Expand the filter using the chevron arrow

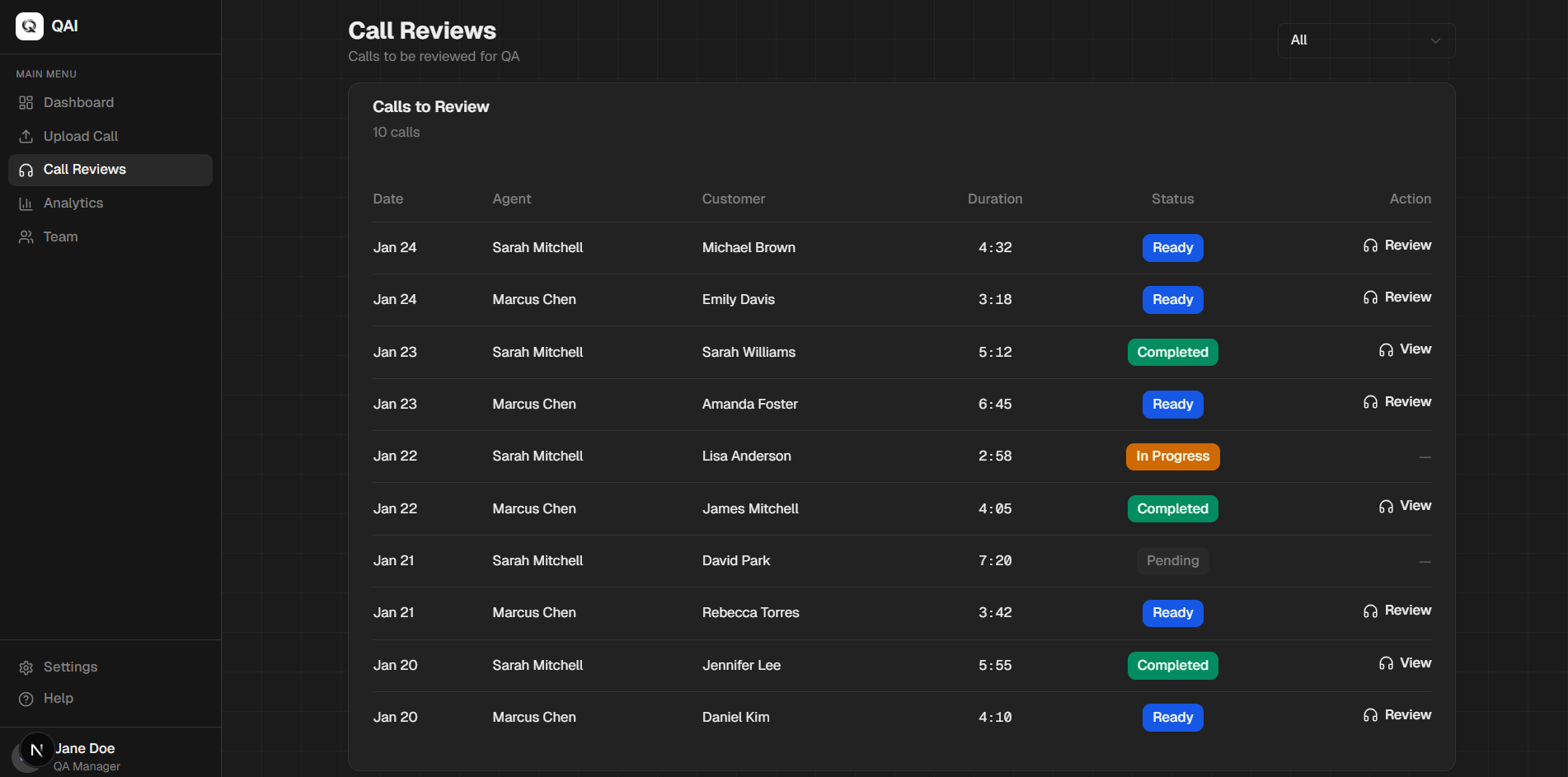[x=1435, y=40]
